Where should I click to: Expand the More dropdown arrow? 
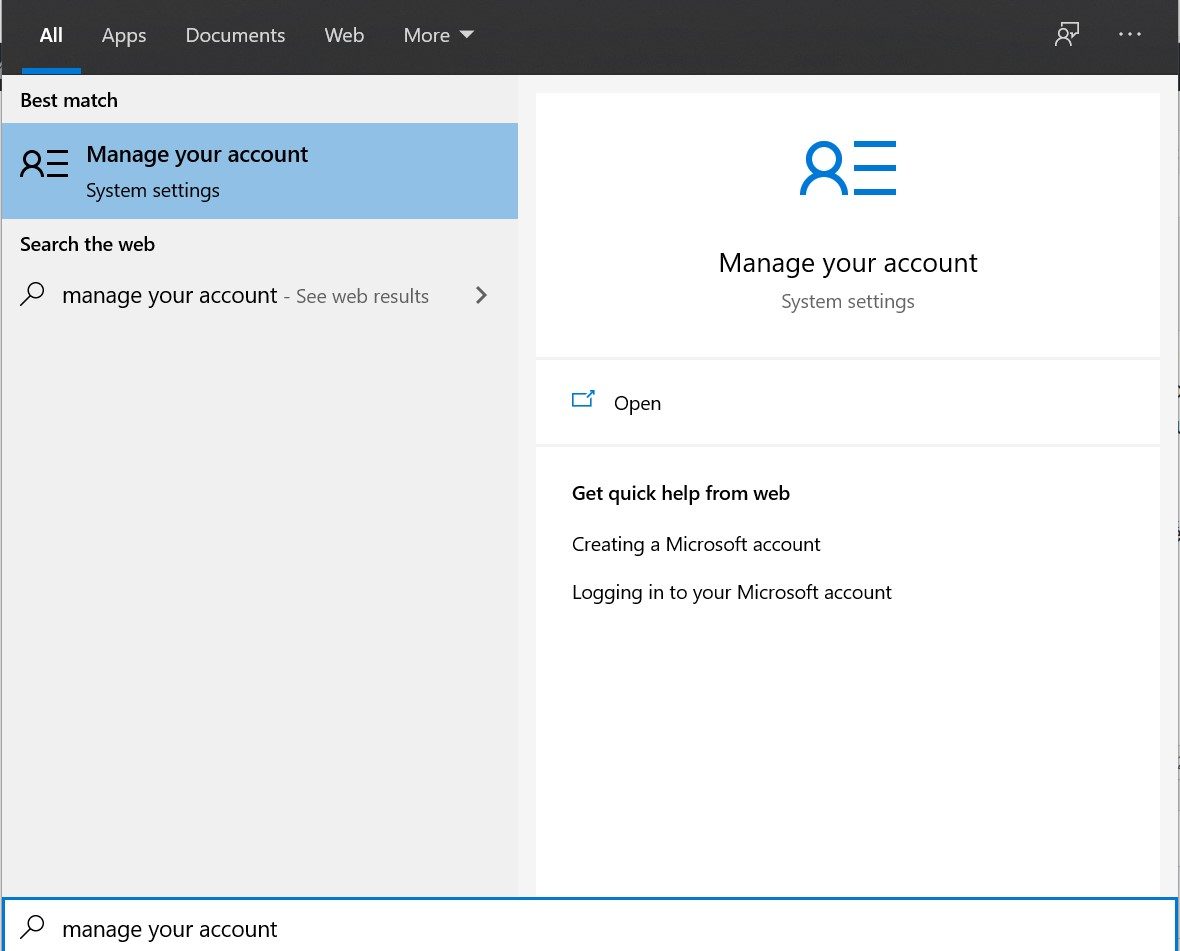point(466,35)
